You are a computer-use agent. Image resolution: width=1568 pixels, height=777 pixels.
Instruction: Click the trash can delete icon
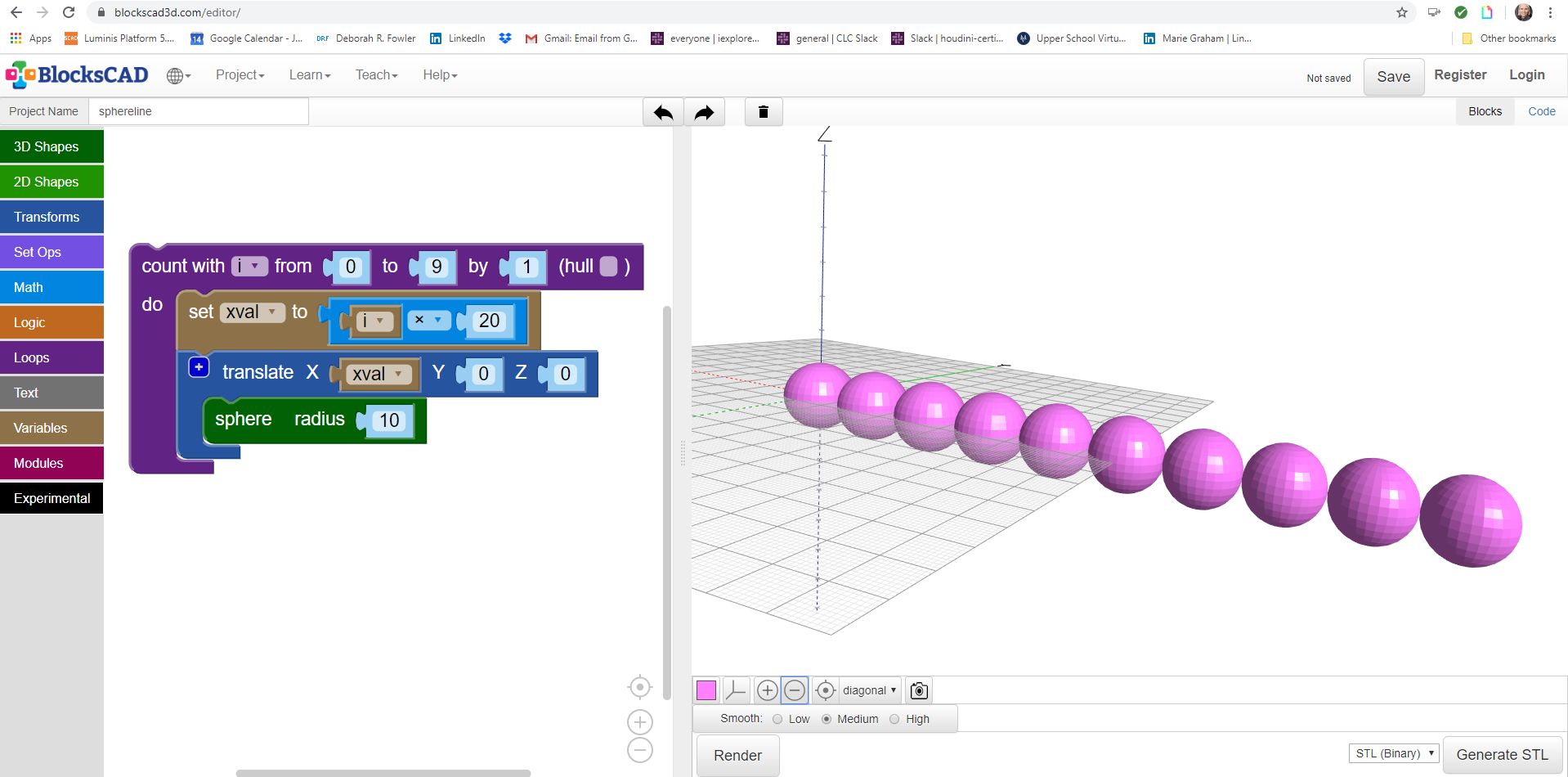pyautogui.click(x=764, y=112)
